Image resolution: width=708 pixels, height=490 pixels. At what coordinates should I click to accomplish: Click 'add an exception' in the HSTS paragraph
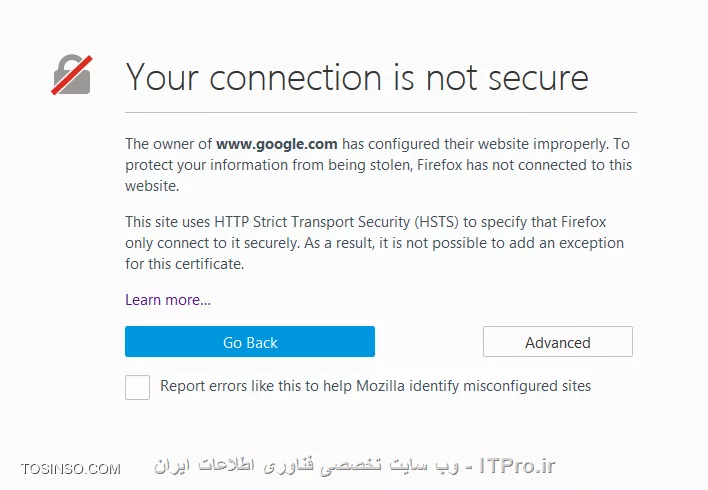click(566, 243)
